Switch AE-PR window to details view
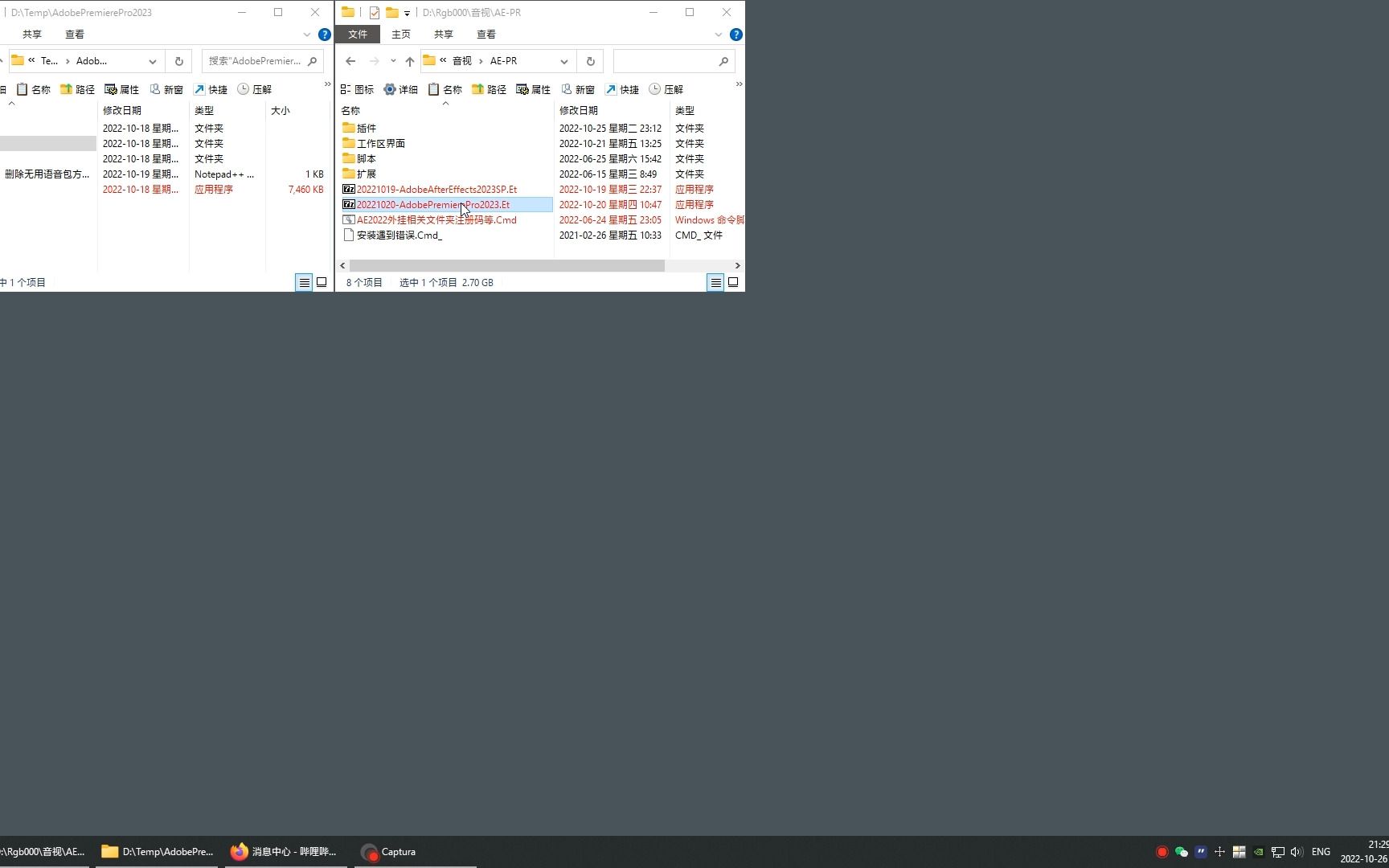This screenshot has width=1389, height=868. coord(715,282)
